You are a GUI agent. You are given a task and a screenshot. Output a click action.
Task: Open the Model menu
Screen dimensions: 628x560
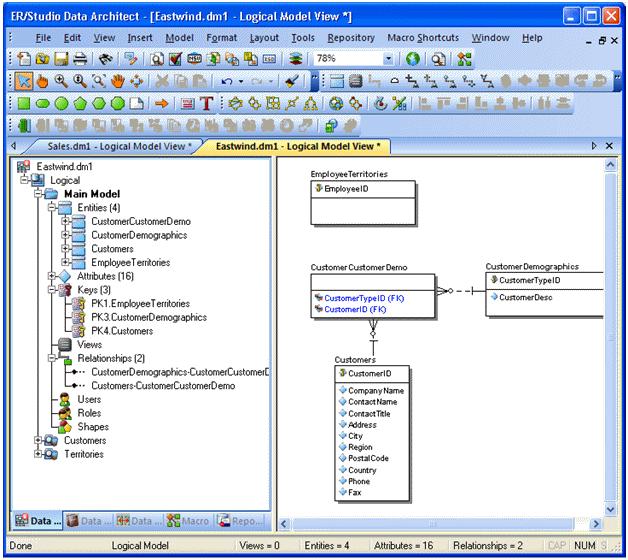179,38
